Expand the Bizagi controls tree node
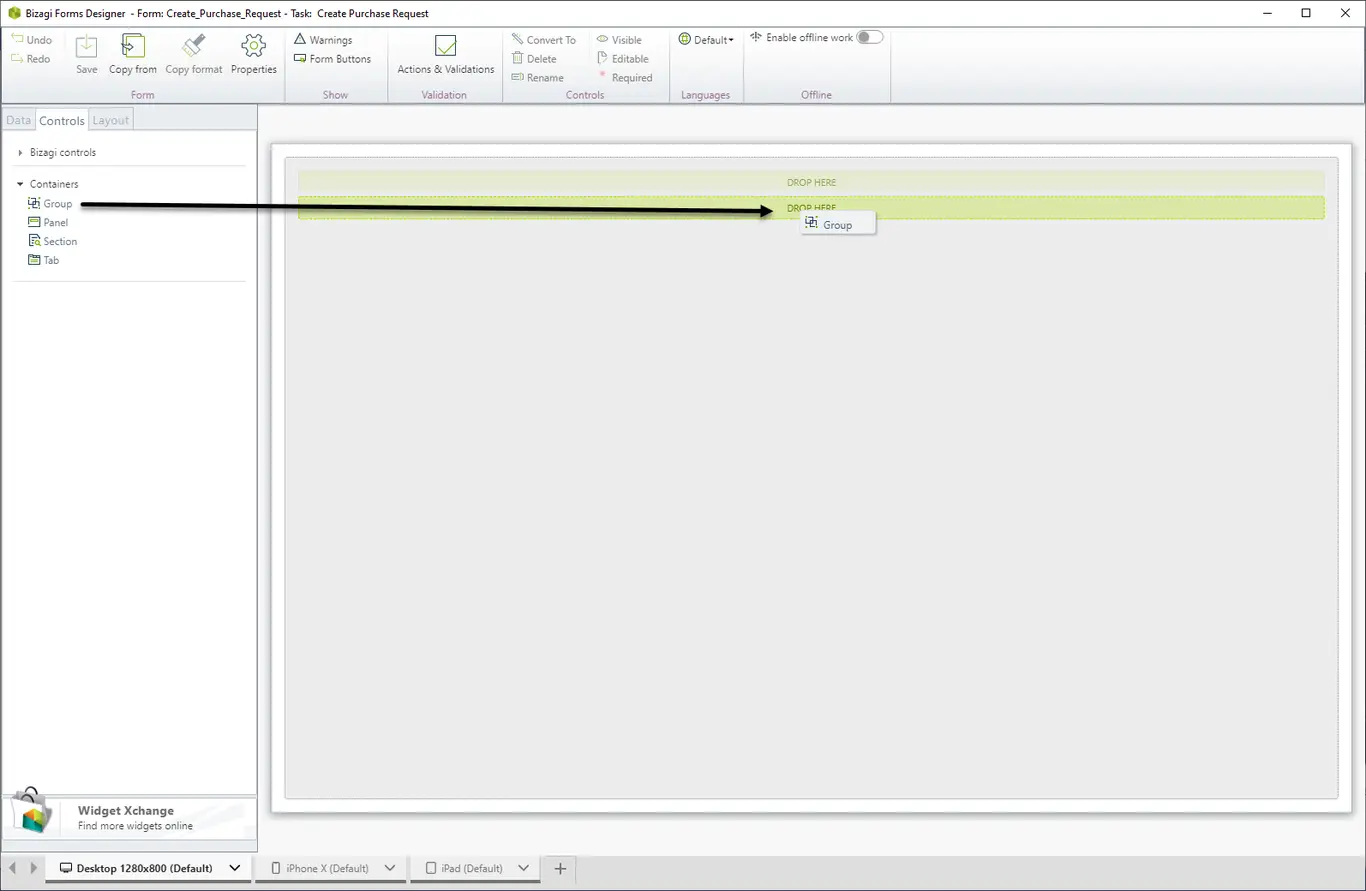 pyautogui.click(x=20, y=153)
